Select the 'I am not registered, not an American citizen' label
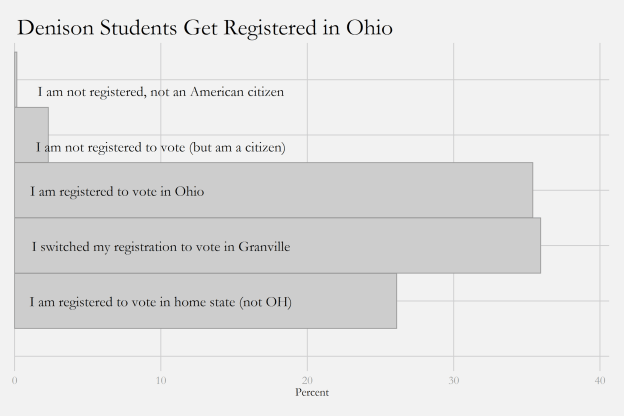 pyautogui.click(x=161, y=92)
